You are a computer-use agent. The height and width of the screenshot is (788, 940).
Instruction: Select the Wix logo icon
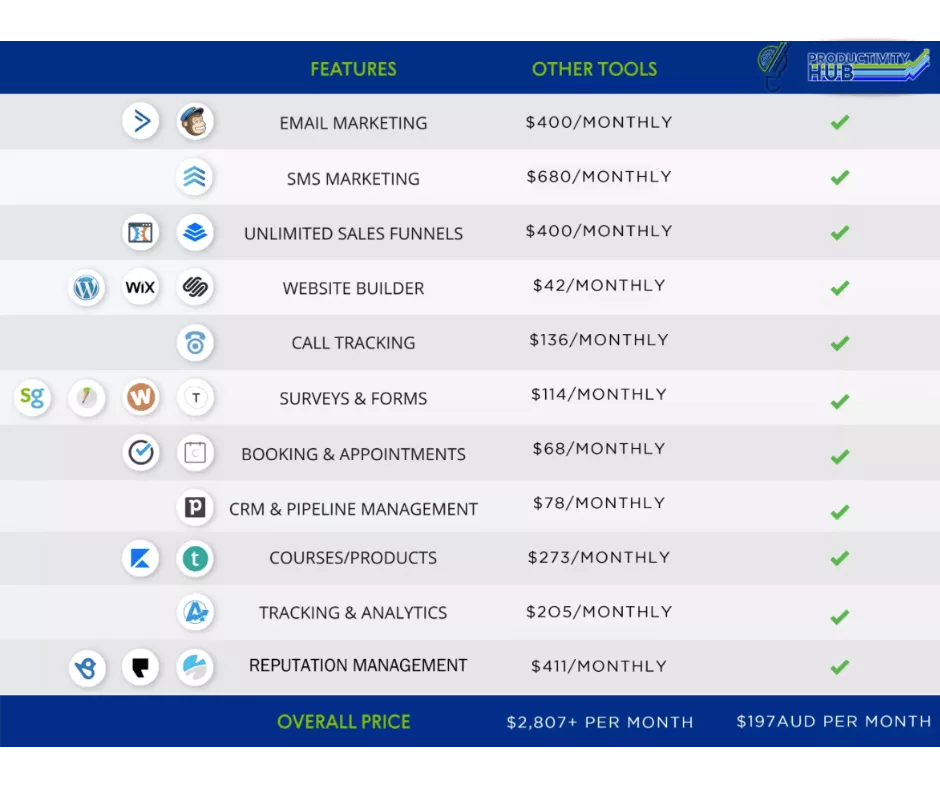click(x=141, y=288)
